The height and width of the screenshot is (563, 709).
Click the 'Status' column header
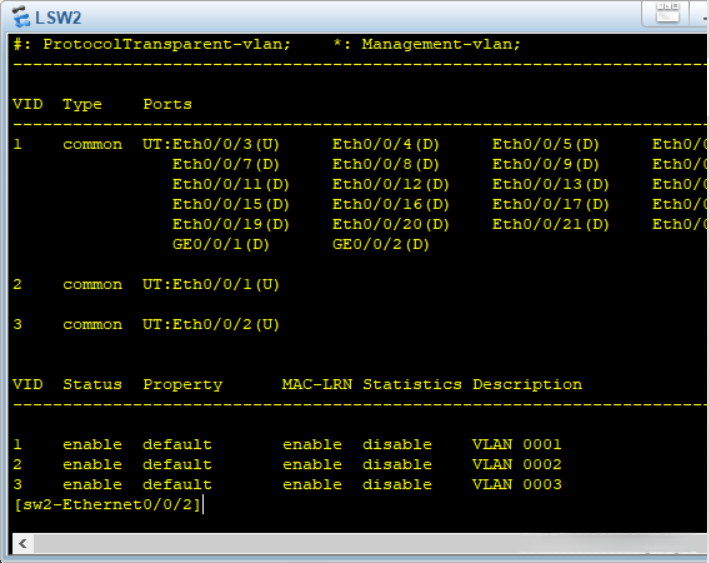92,384
